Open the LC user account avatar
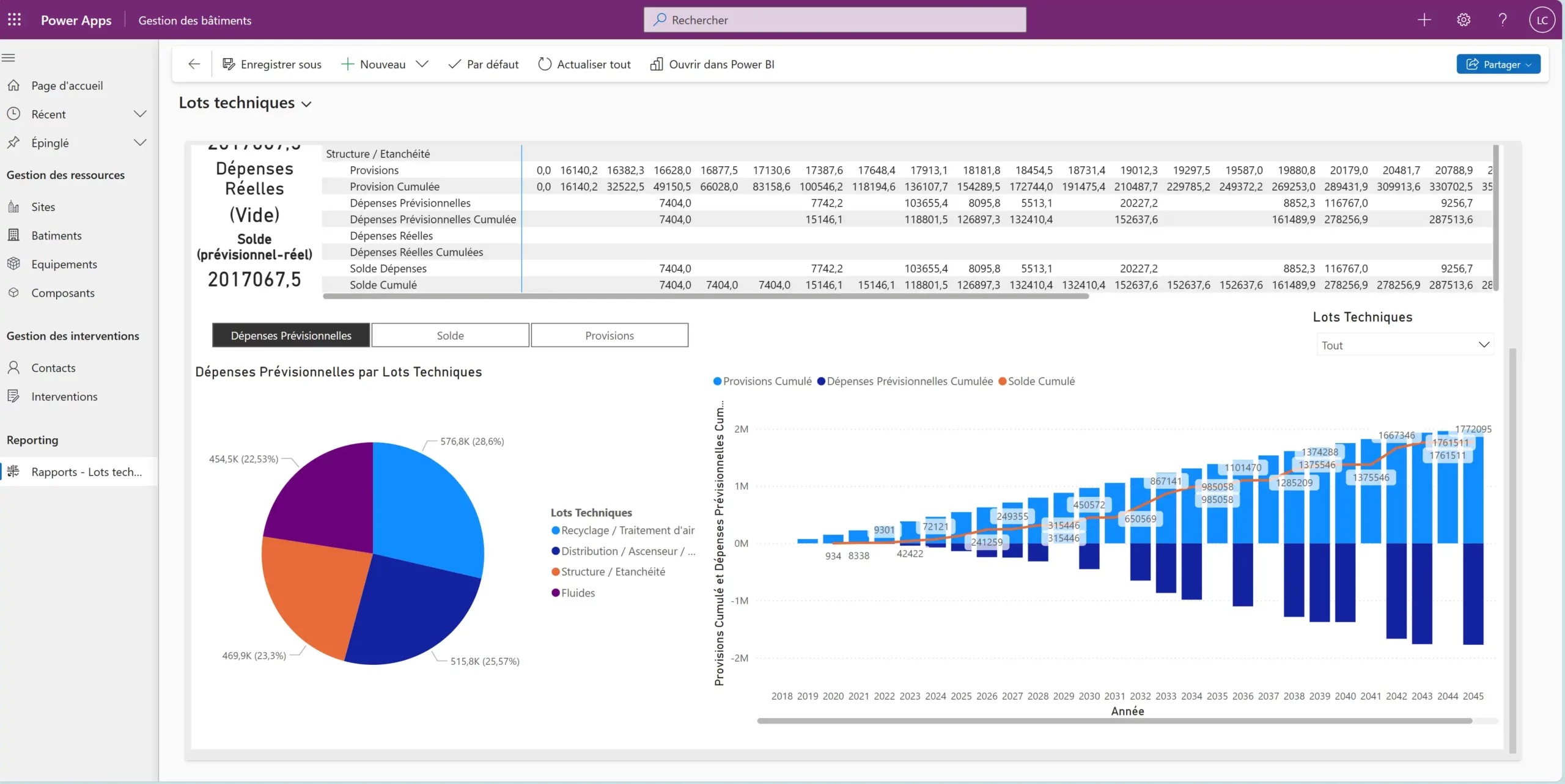 [x=1541, y=20]
